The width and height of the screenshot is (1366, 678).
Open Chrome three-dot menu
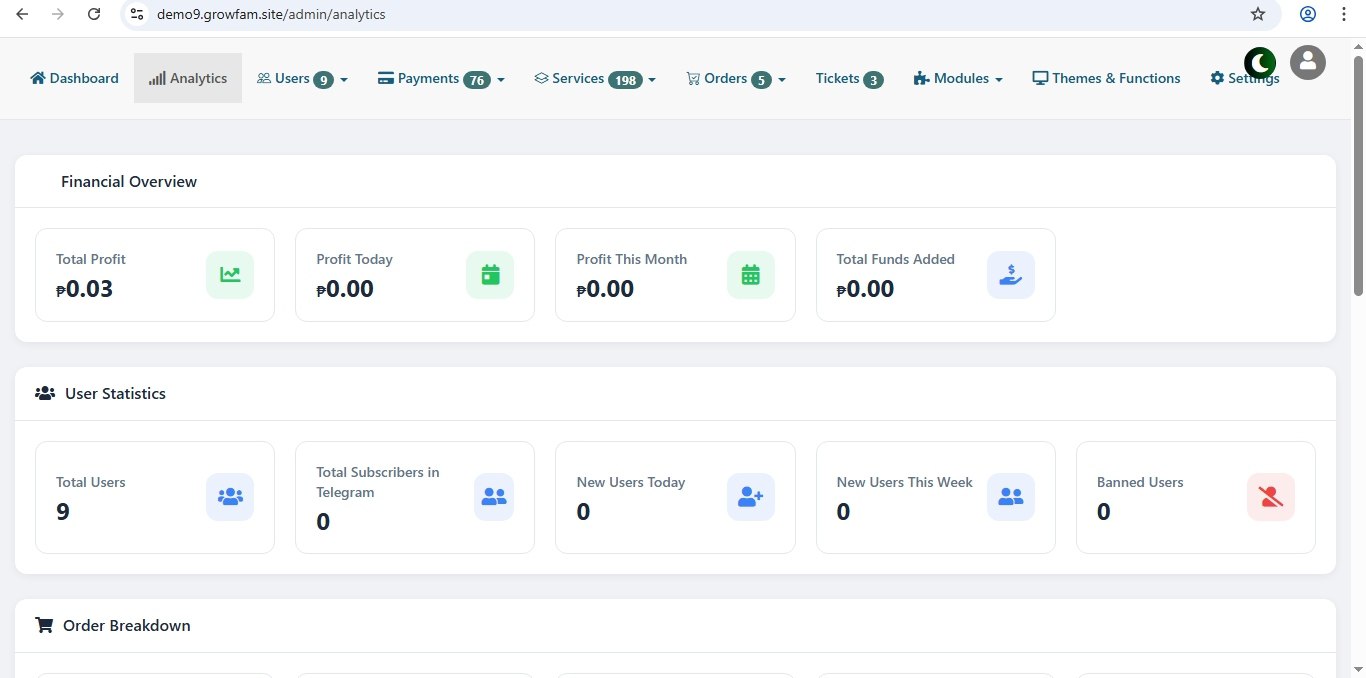1344,14
